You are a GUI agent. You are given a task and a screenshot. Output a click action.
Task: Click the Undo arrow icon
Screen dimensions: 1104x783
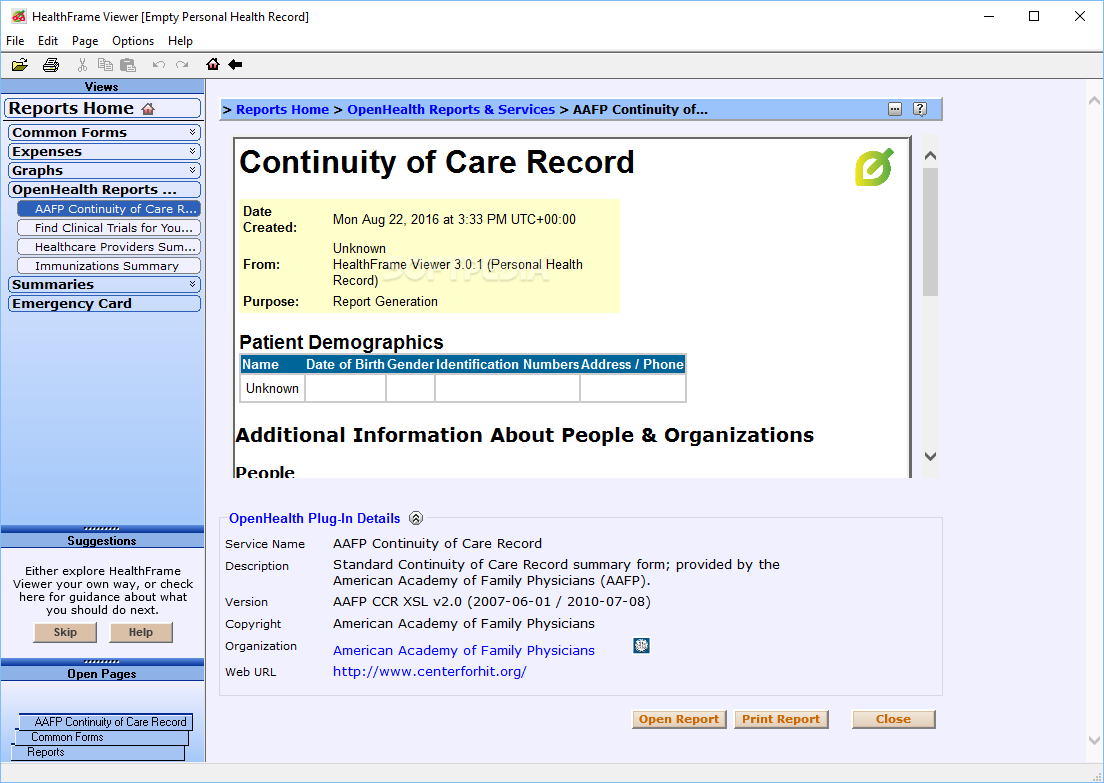[x=159, y=65]
